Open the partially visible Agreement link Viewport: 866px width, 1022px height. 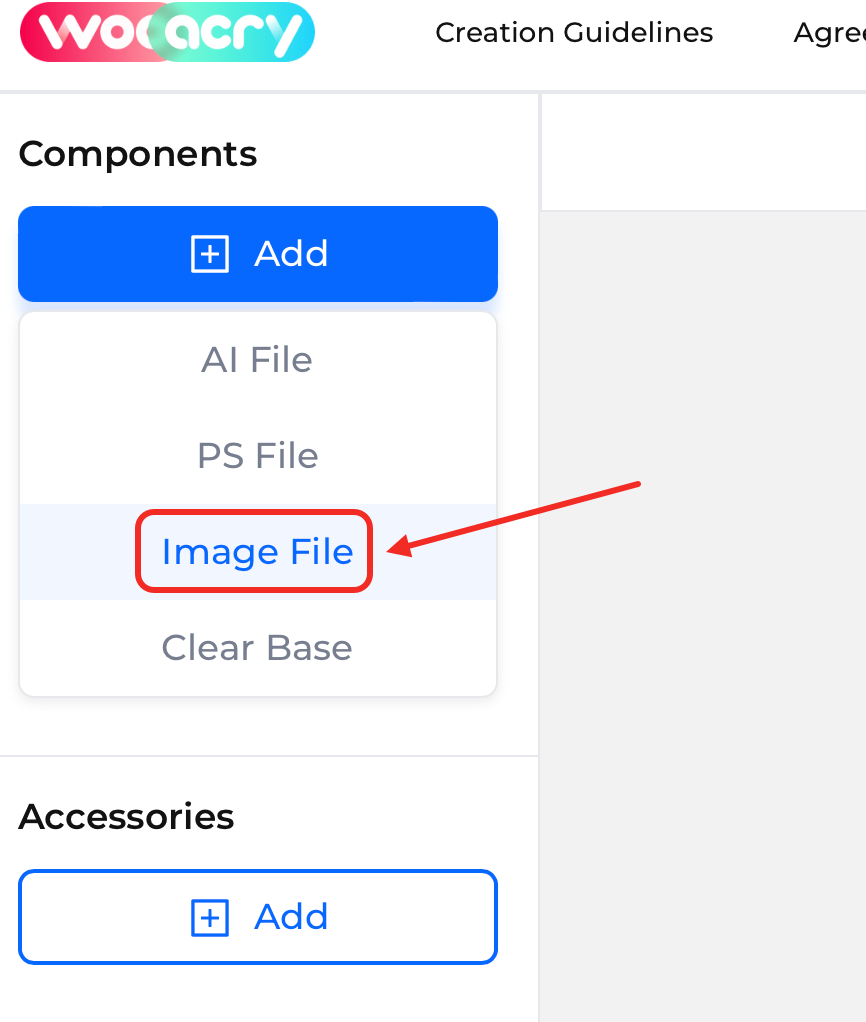pyautogui.click(x=829, y=33)
